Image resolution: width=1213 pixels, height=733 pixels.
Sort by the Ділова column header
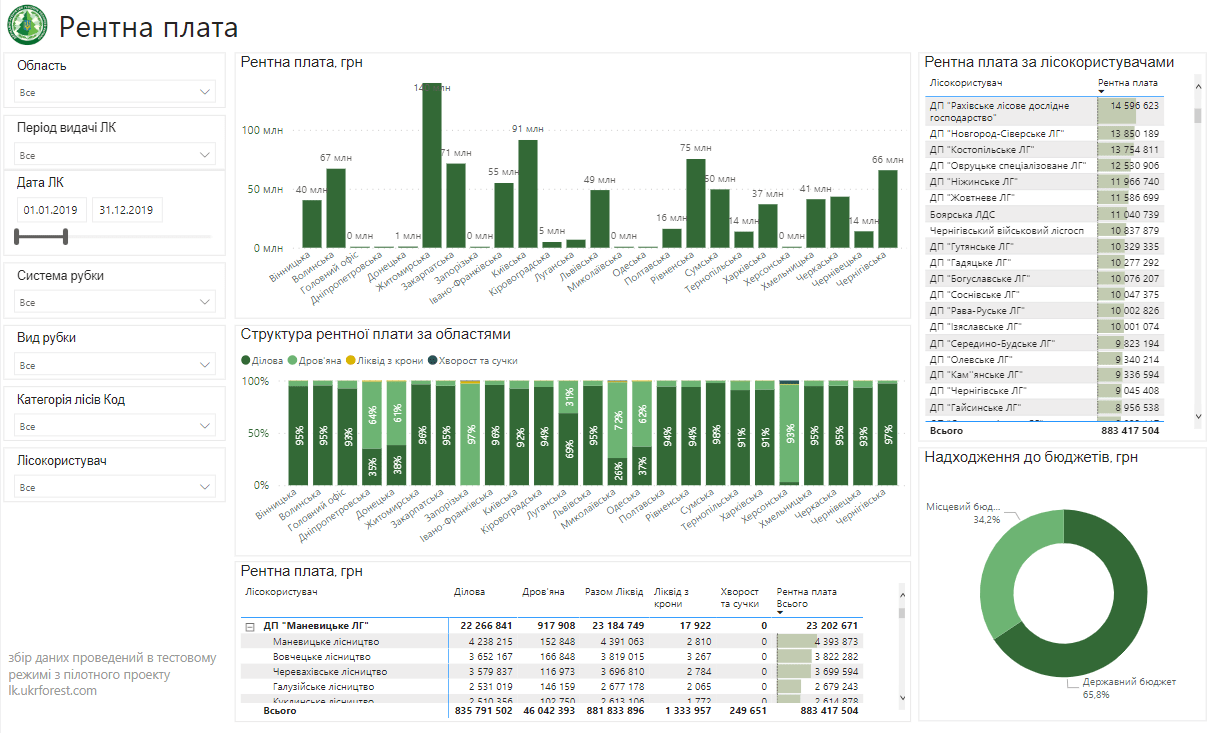[469, 592]
